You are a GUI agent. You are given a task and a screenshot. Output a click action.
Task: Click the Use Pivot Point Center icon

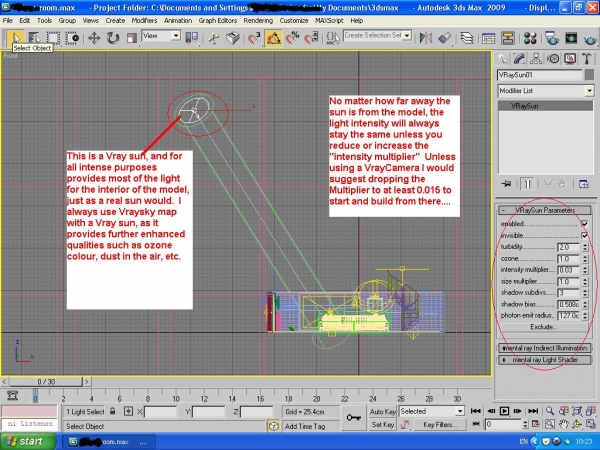click(191, 38)
